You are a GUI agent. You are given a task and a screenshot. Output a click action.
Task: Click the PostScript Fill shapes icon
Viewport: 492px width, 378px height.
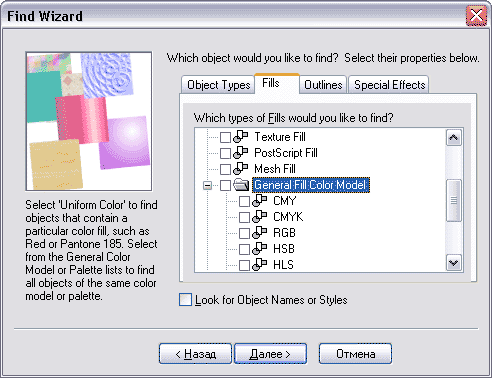(x=240, y=153)
